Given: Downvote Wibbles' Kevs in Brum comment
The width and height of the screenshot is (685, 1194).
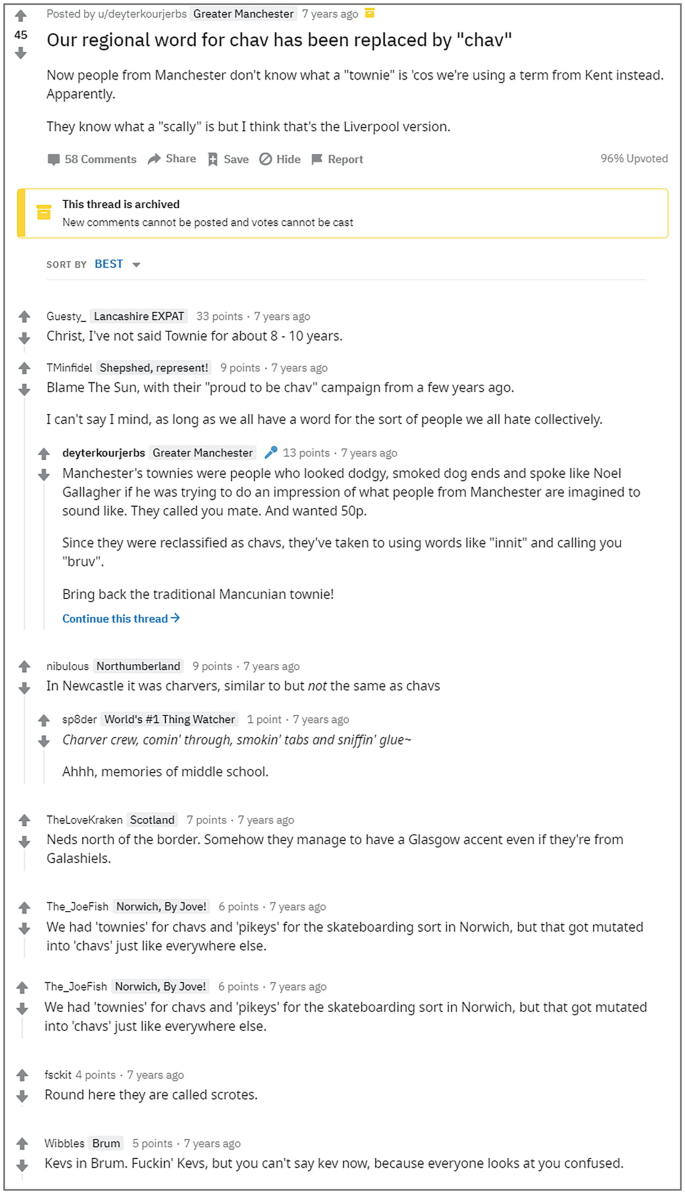Looking at the screenshot, I should (x=22, y=1165).
